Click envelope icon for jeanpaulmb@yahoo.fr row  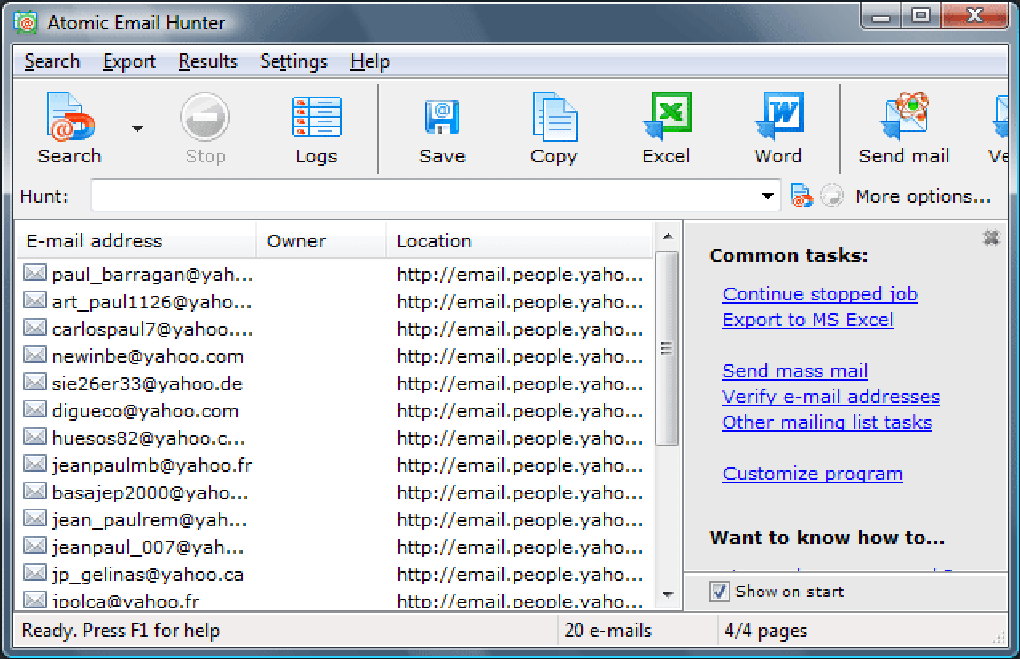pyautogui.click(x=35, y=464)
